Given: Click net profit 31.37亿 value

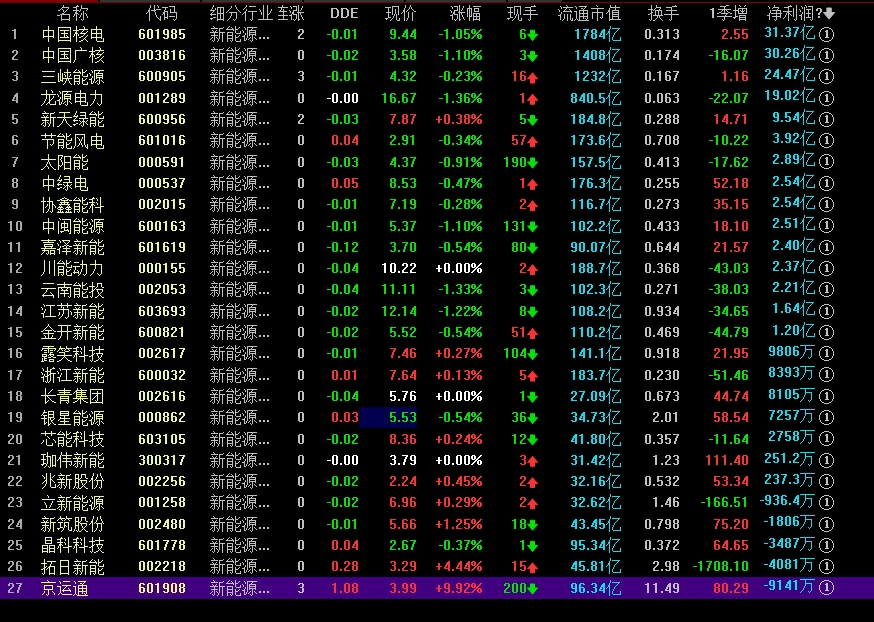Looking at the screenshot, I should (x=789, y=33).
